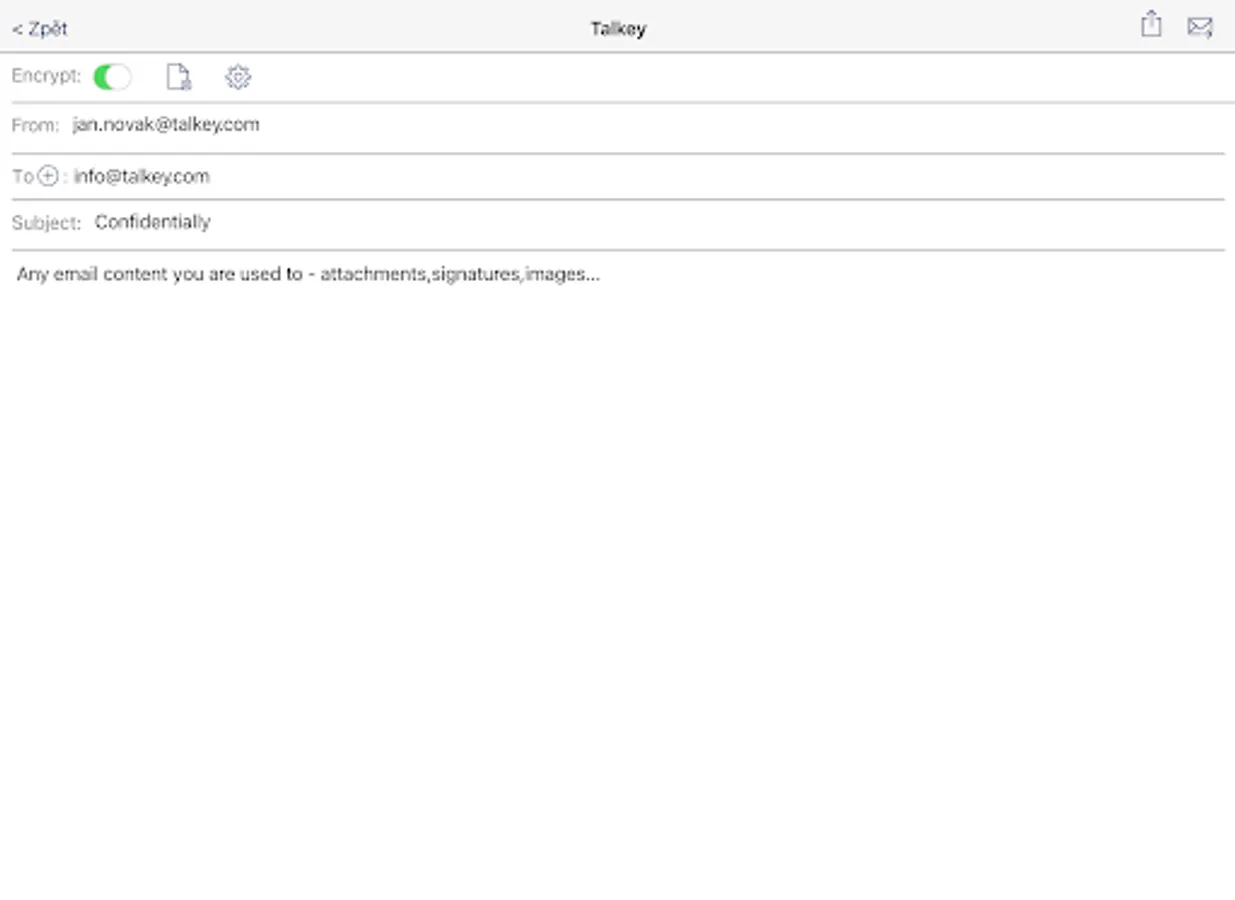Tap the Talkey title text
The width and height of the screenshot is (1235, 900).
[x=618, y=29]
